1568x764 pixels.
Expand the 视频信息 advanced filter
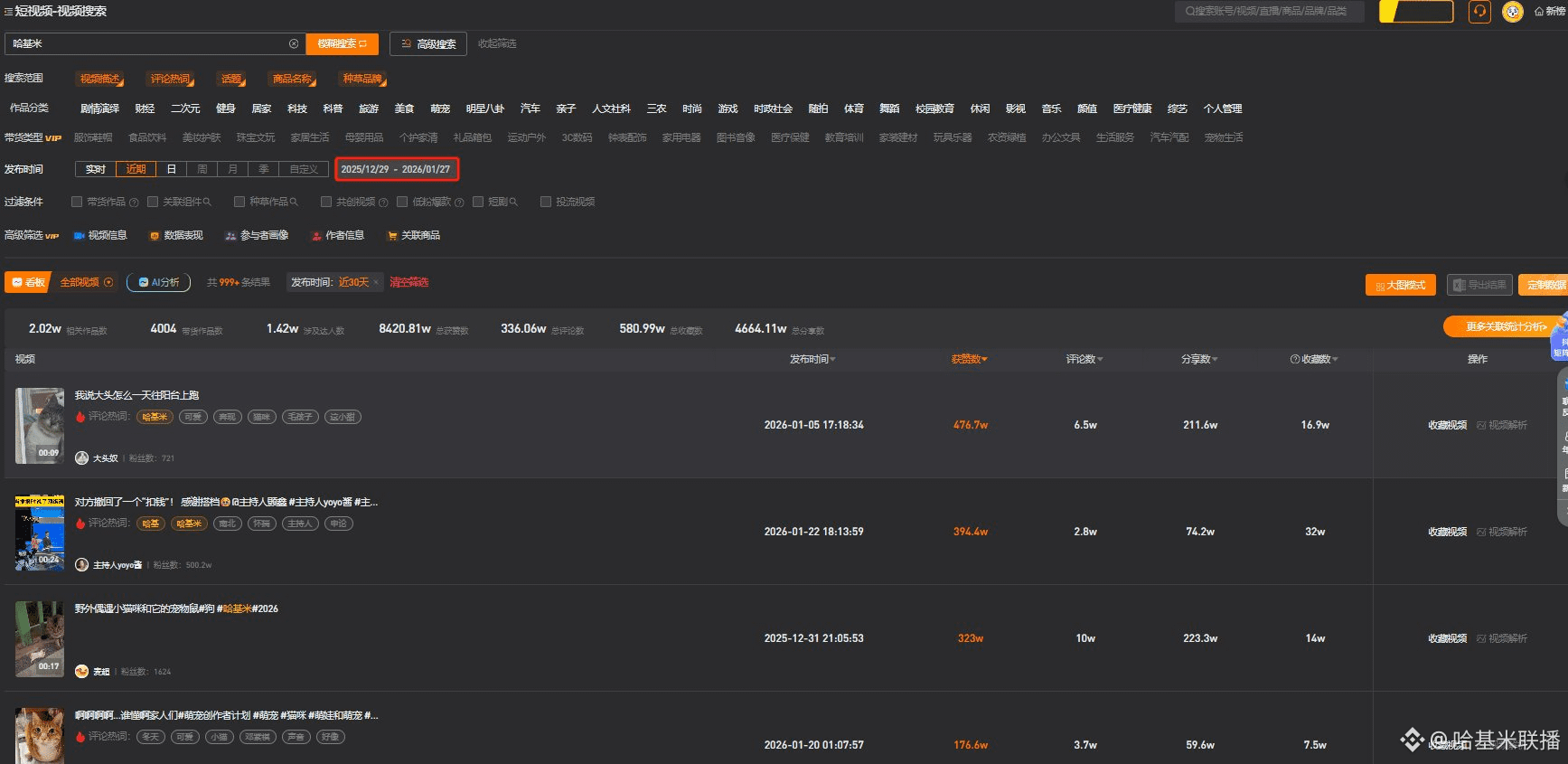pos(100,235)
